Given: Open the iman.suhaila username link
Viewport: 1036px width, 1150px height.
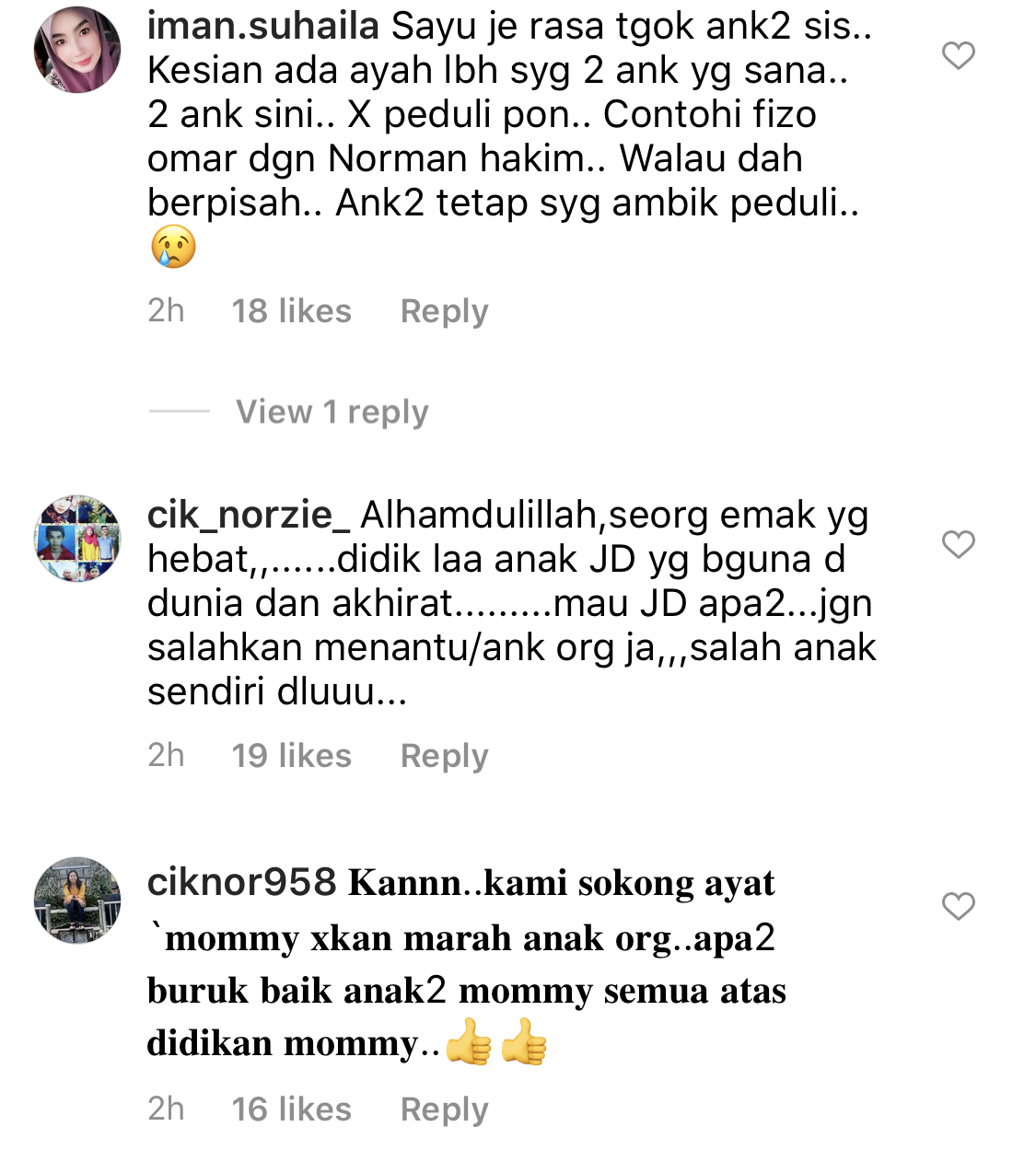Looking at the screenshot, I should click(263, 26).
